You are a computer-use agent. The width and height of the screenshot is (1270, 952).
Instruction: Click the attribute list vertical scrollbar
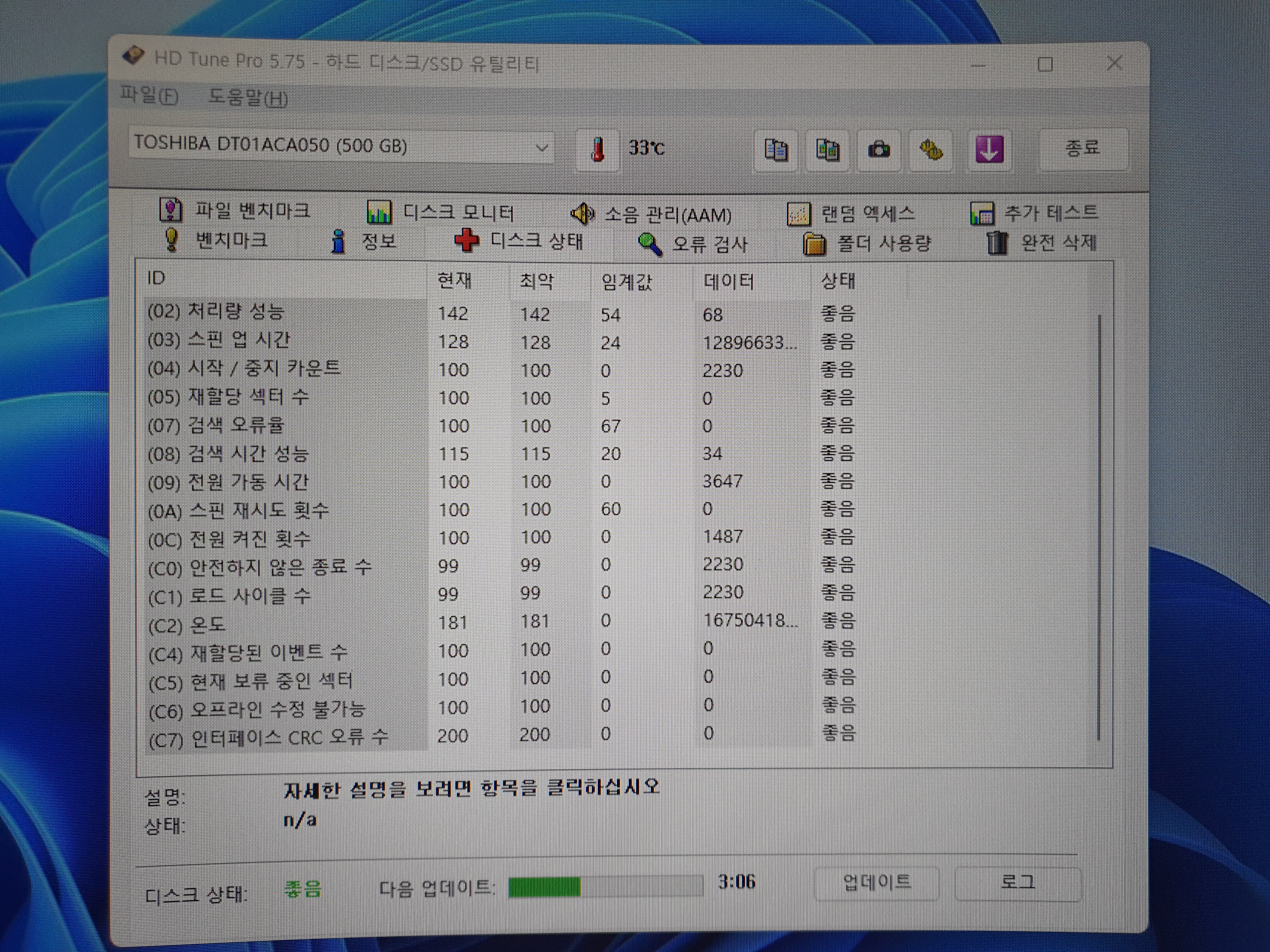tap(1100, 527)
